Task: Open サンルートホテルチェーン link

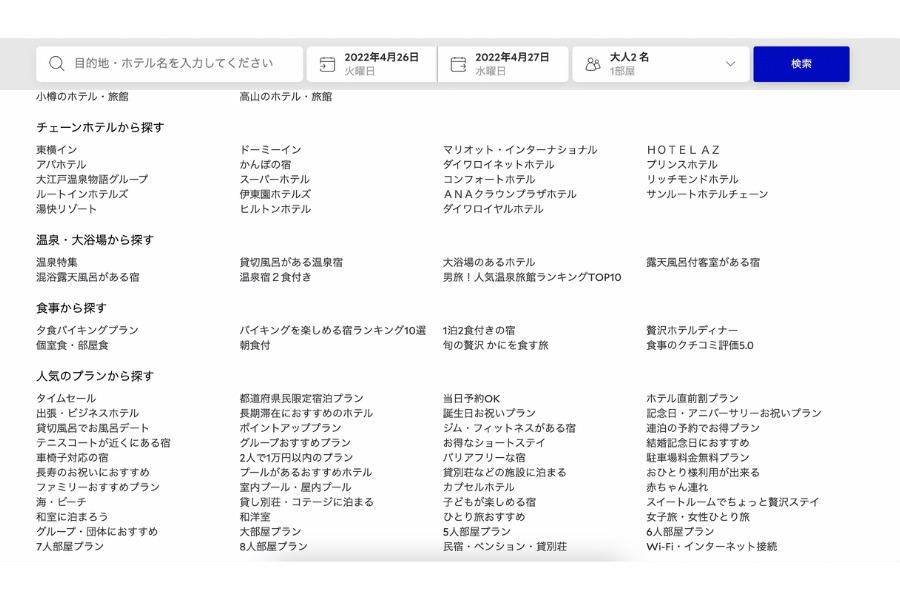Action: coord(707,194)
